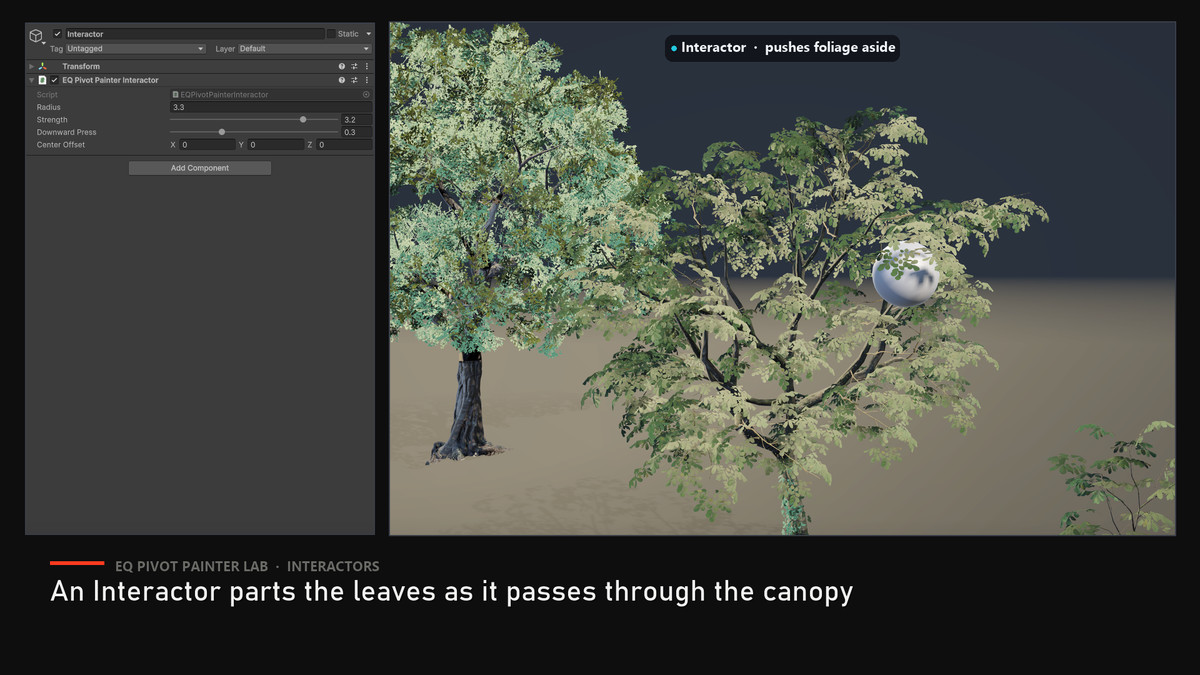
Task: Click the Downward Press slider handle
Action: tap(222, 132)
